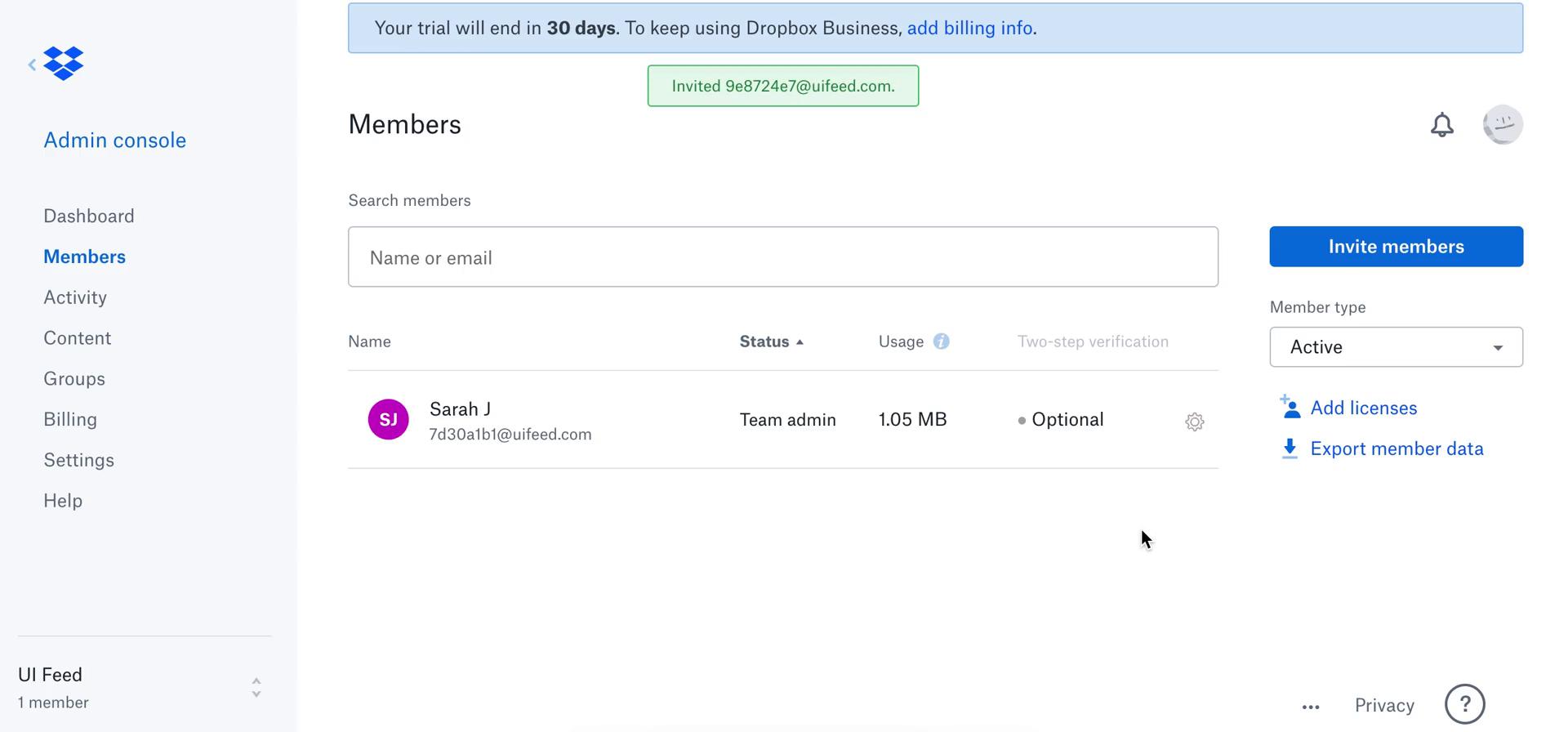Image resolution: width=1568 pixels, height=732 pixels.
Task: Click the Team admin status cell
Action: 788,420
